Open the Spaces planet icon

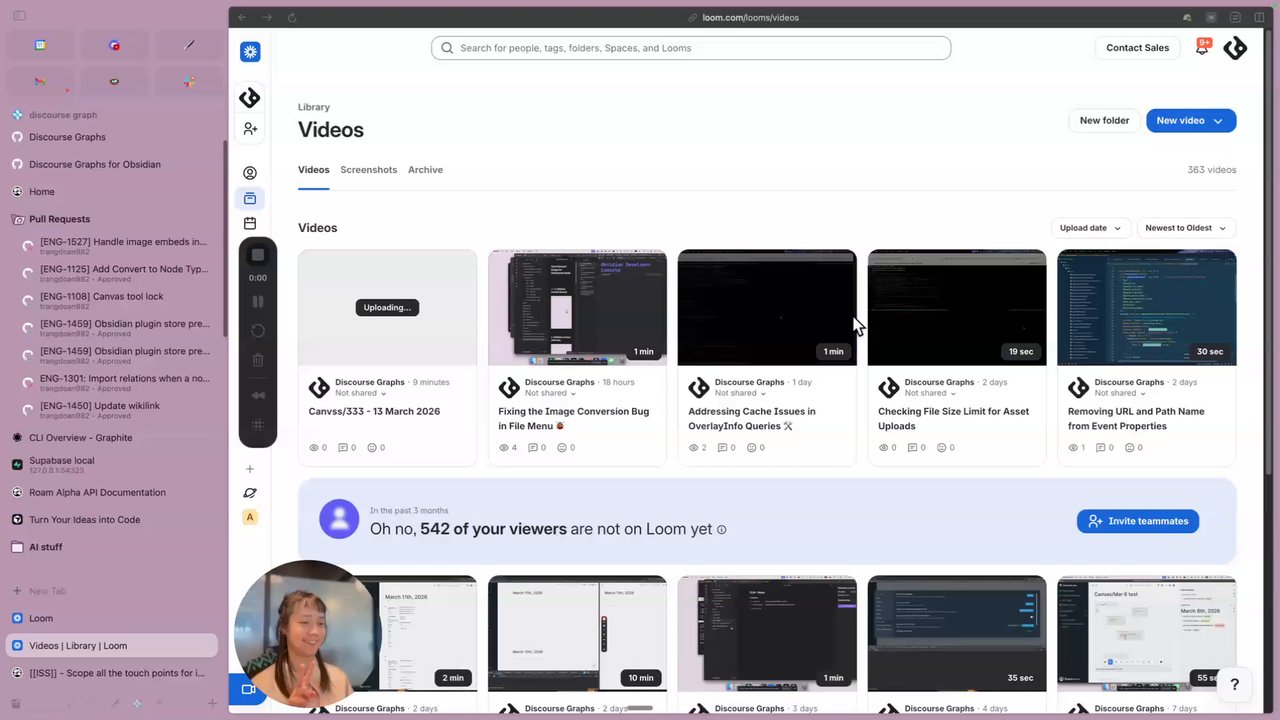(x=250, y=493)
